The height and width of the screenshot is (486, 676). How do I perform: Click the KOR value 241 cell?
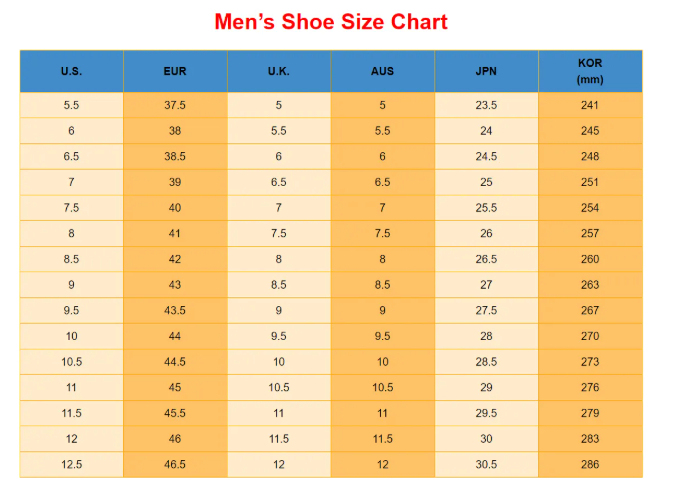coord(590,105)
